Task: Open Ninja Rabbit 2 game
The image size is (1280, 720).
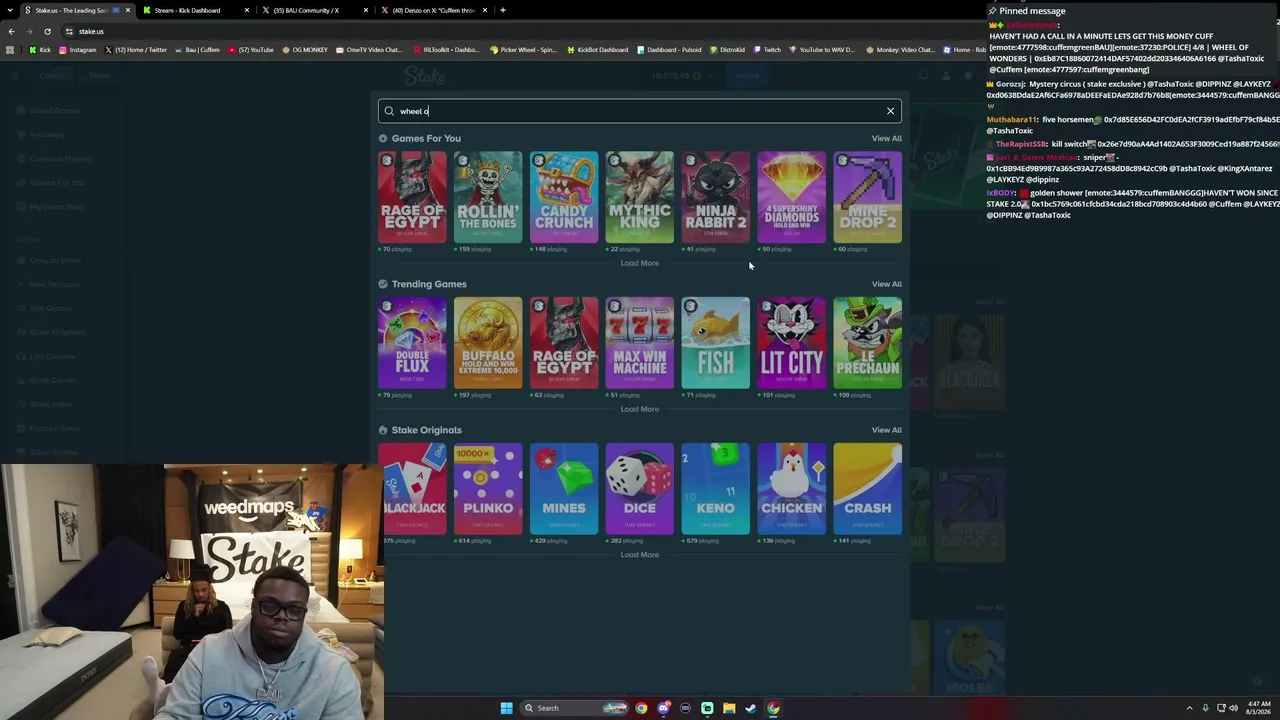Action: [x=716, y=197]
